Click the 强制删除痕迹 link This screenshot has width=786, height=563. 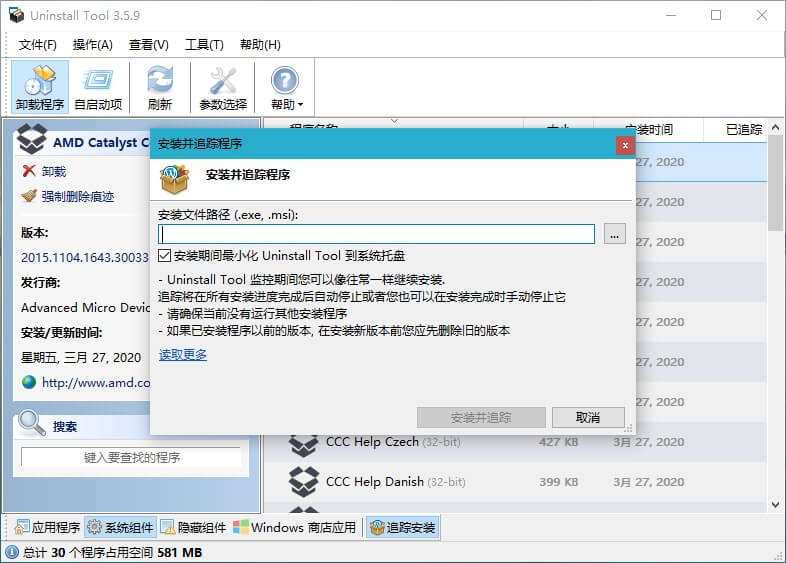pos(78,196)
